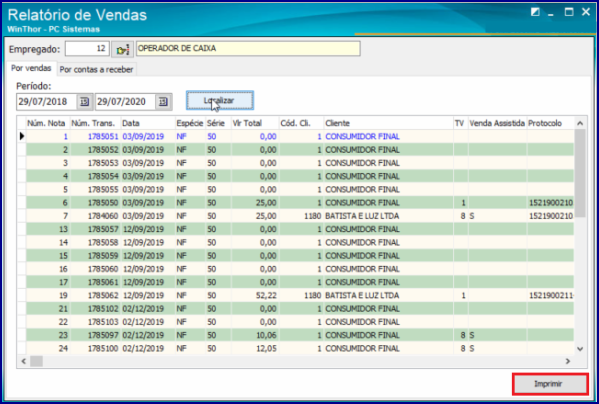Select transaction number 1785057
Image resolution: width=599 pixels, height=404 pixels.
pos(103,229)
